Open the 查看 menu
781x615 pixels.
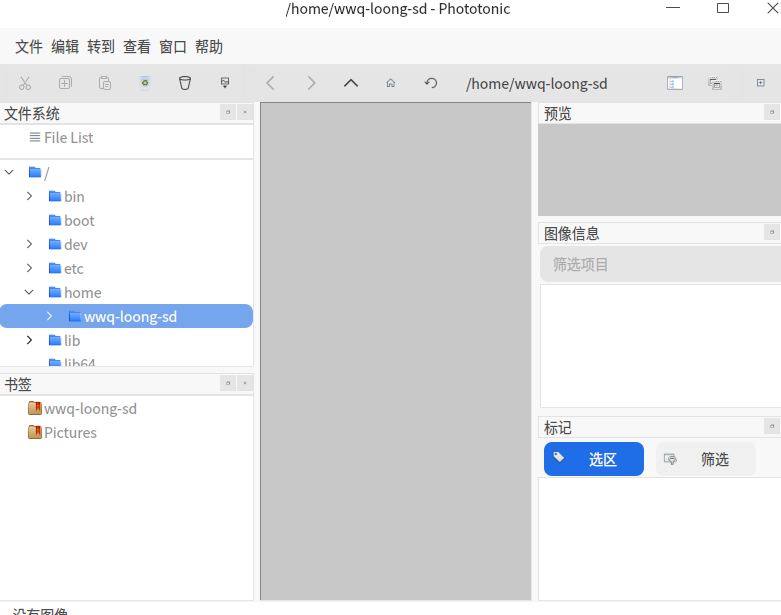point(137,47)
